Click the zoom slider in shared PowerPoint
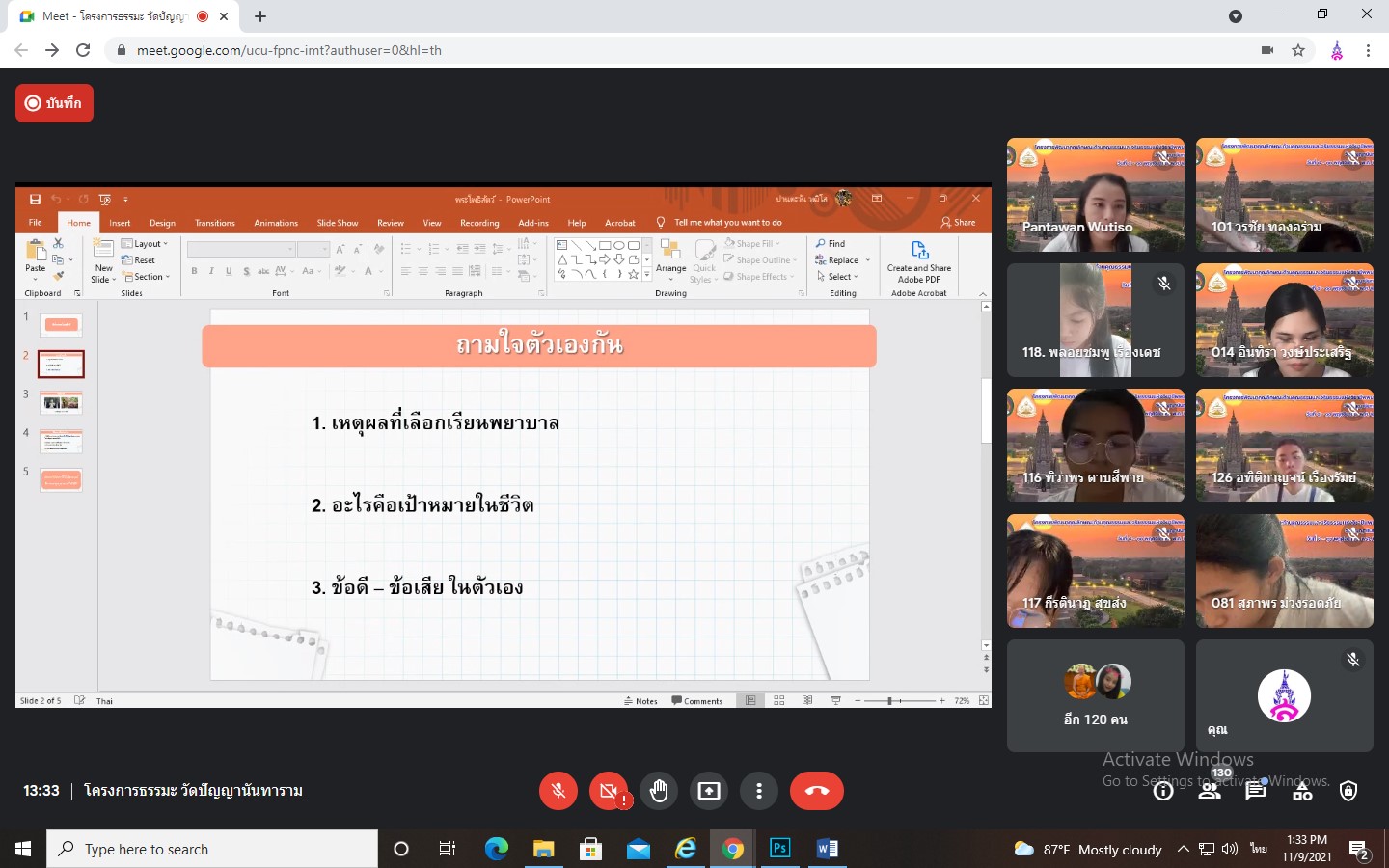1389x868 pixels. [889, 701]
